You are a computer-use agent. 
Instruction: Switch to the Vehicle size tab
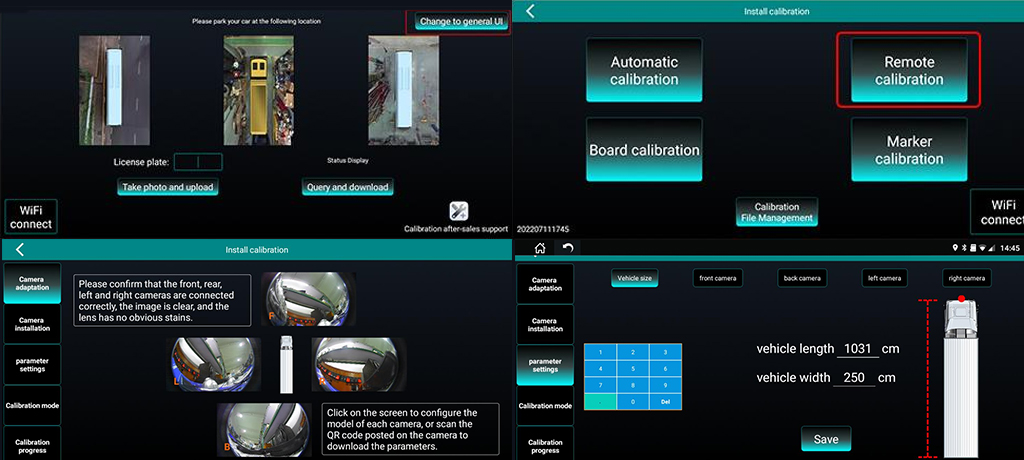pyautogui.click(x=635, y=278)
